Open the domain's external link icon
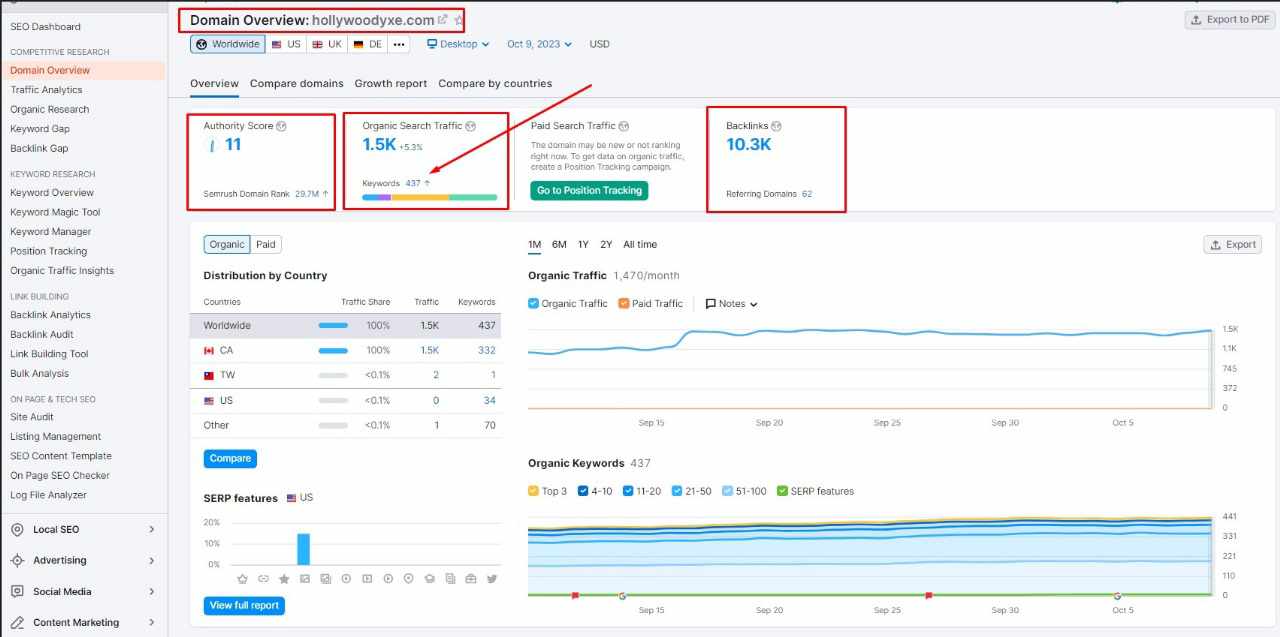1280x637 pixels. [443, 20]
